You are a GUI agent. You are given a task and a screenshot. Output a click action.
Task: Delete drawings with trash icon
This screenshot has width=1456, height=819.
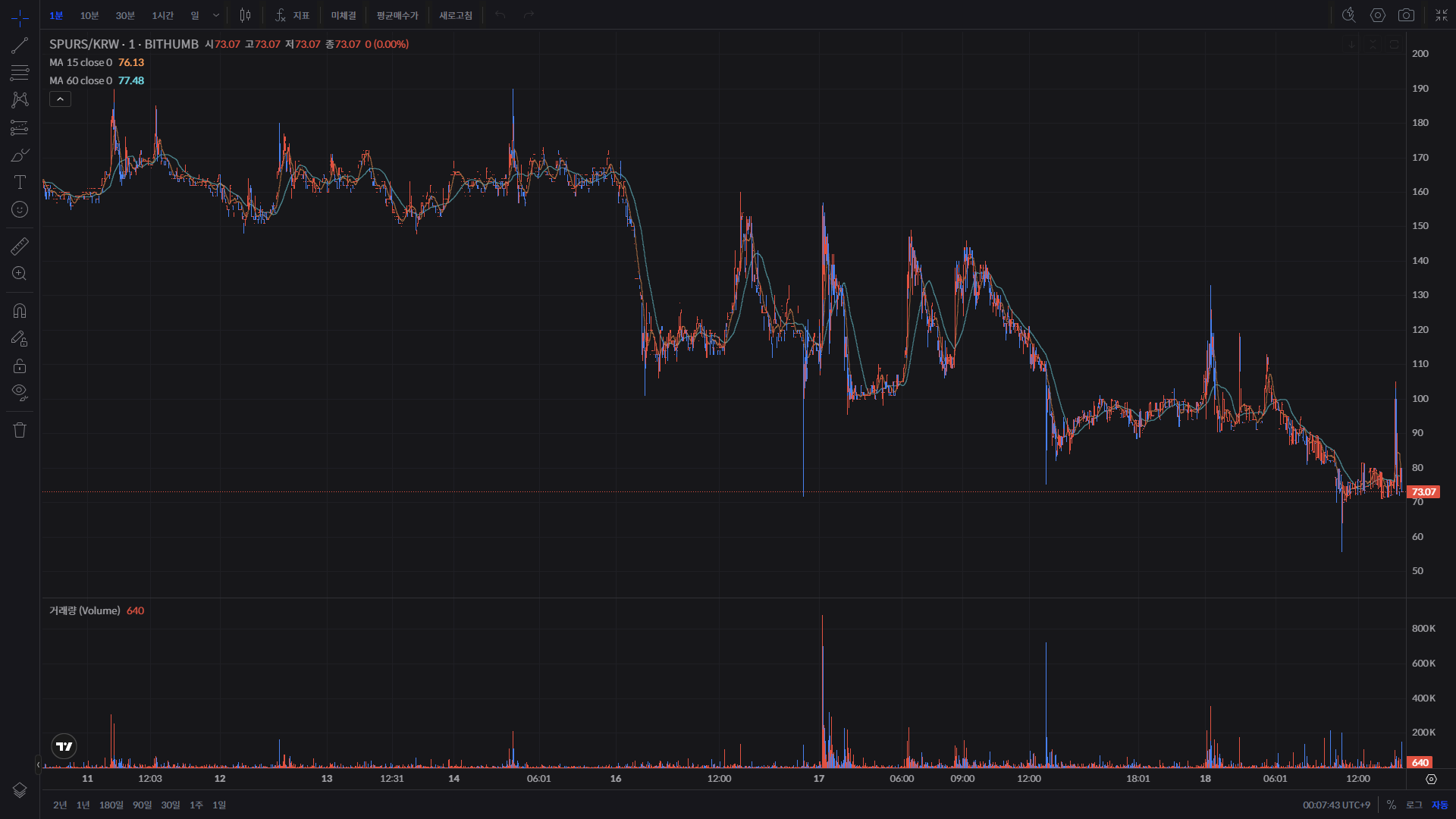coord(20,430)
